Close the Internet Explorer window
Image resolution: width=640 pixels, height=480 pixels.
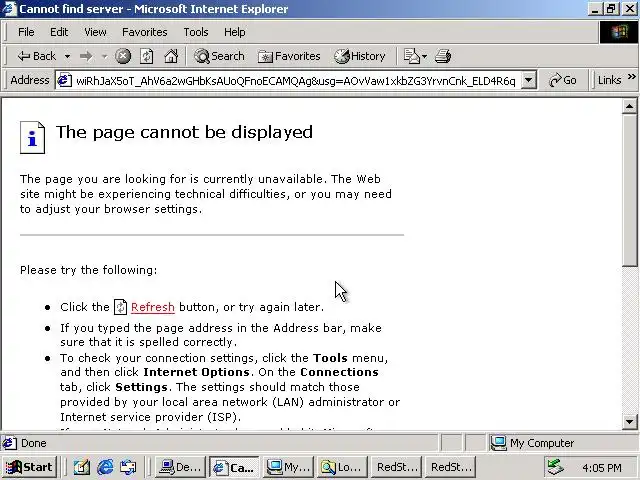630,9
